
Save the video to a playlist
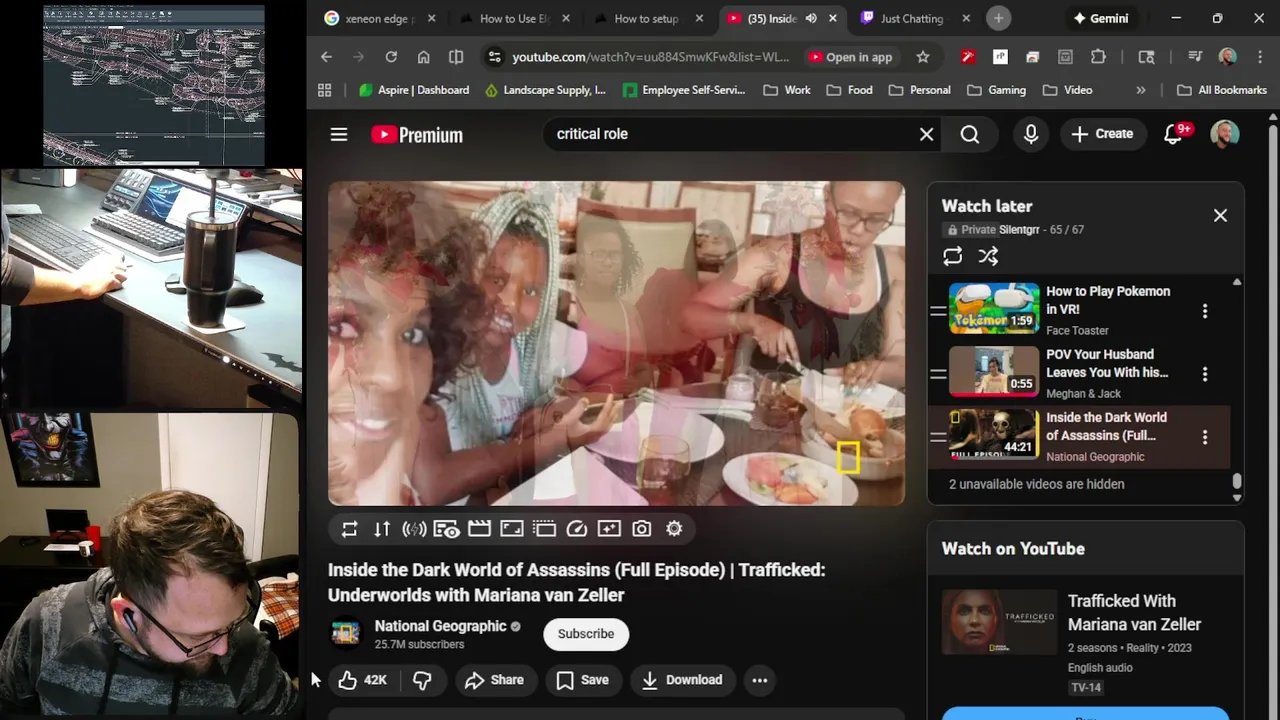click(x=582, y=680)
